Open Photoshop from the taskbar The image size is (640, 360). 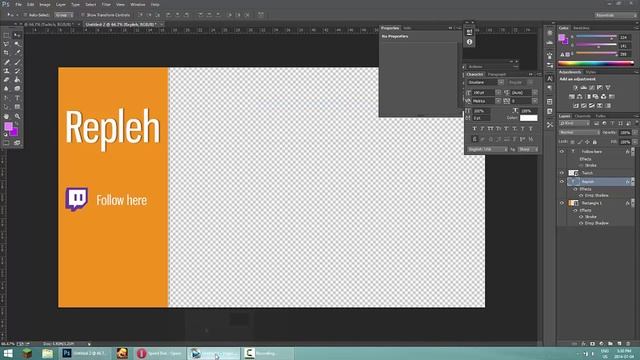(x=86, y=353)
